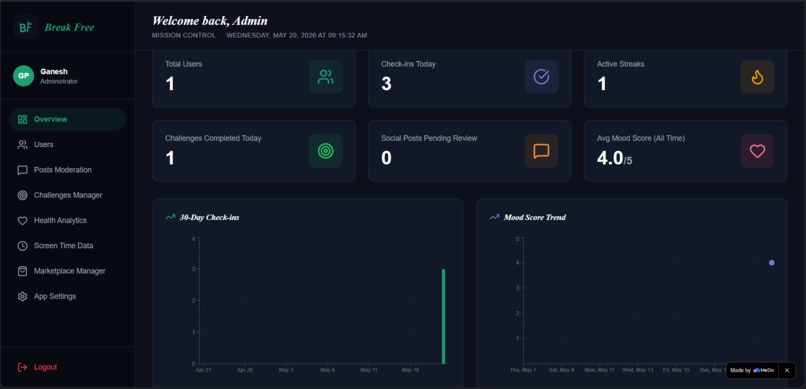Click the Marketplace Manager shopping bag icon

click(22, 271)
